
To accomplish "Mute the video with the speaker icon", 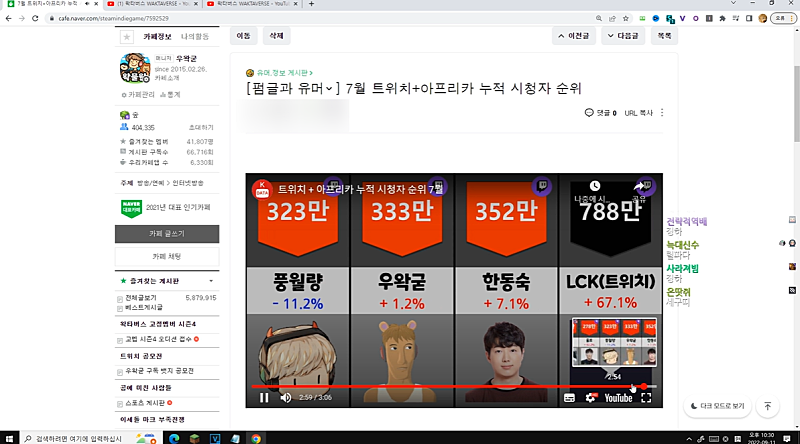I will click(286, 398).
